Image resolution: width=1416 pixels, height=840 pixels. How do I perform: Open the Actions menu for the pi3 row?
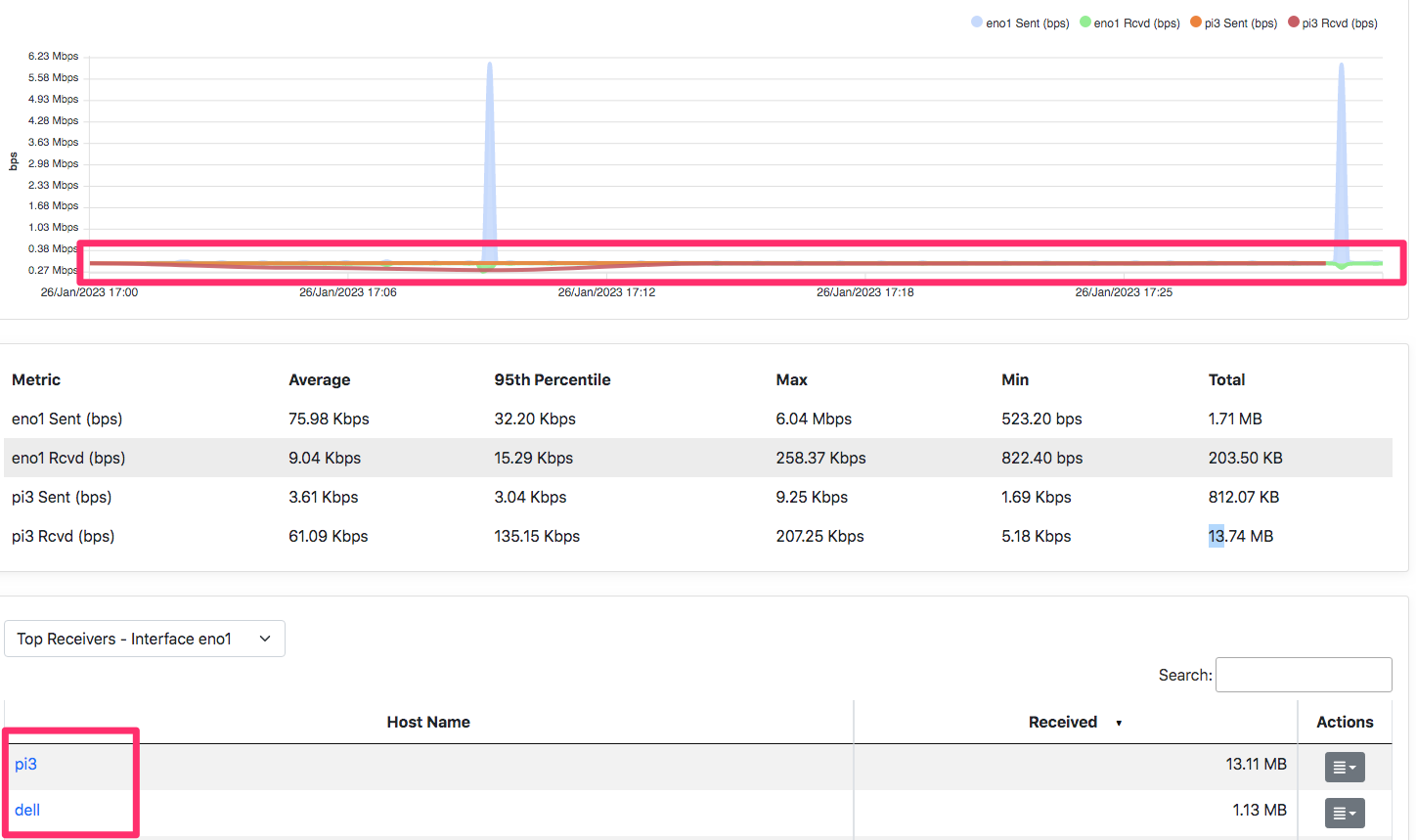pos(1345,767)
